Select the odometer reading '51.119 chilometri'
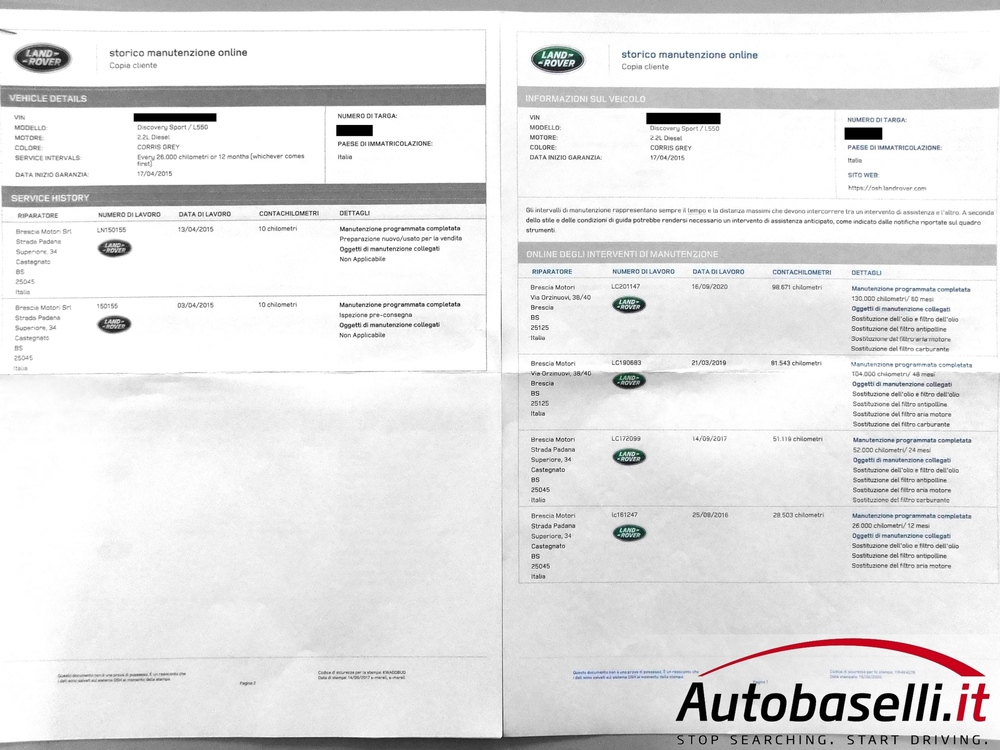 coord(798,439)
